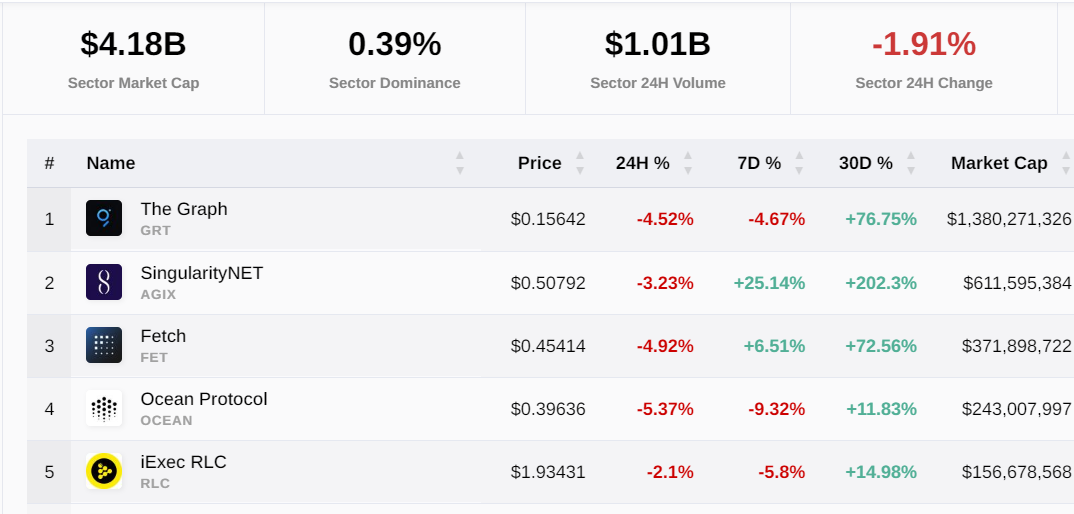The width and height of the screenshot is (1074, 514).
Task: Select The Graph price $0.15642
Action: pyautogui.click(x=548, y=219)
